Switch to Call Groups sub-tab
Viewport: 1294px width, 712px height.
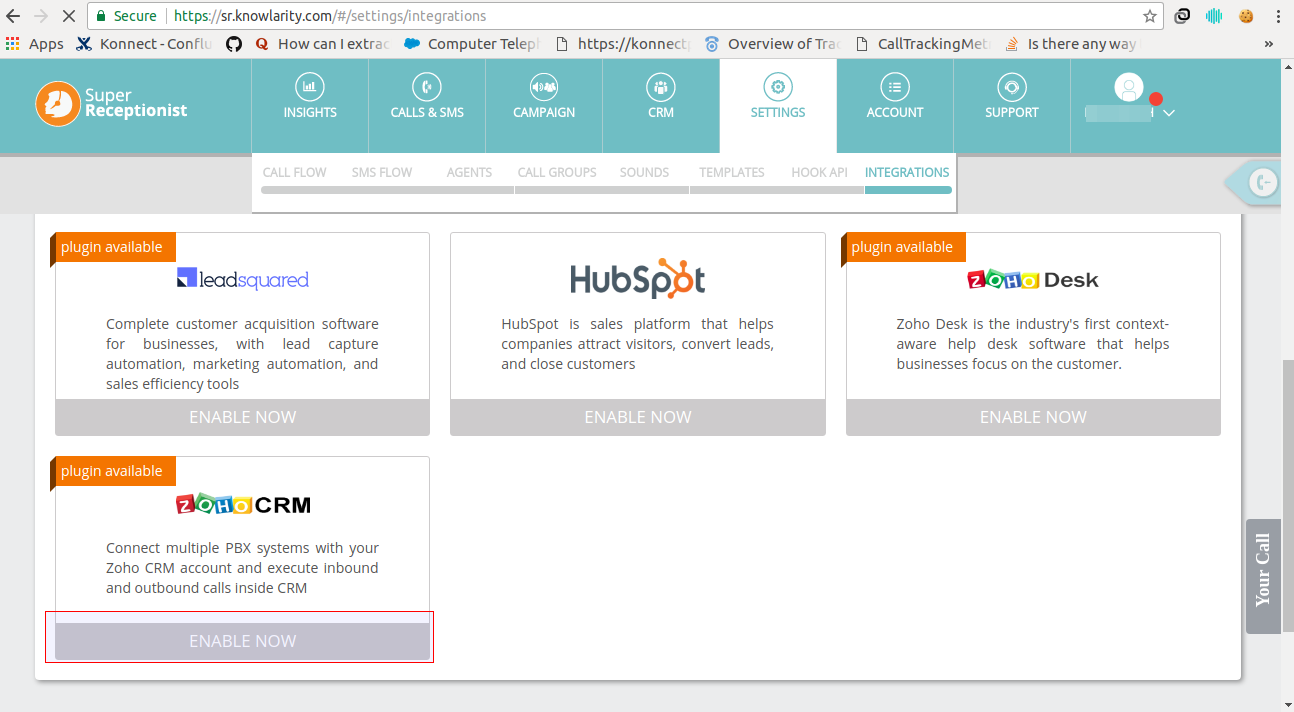pyautogui.click(x=557, y=172)
